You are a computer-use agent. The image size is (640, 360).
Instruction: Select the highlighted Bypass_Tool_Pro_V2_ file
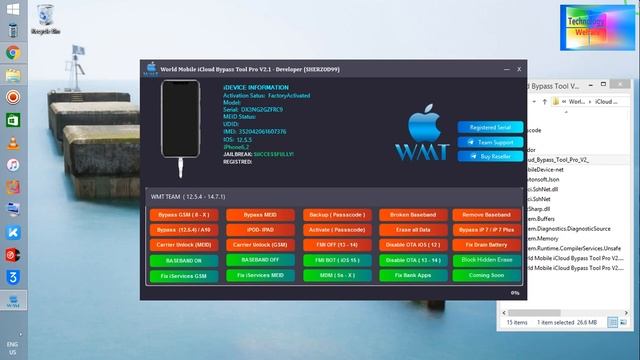point(558,160)
